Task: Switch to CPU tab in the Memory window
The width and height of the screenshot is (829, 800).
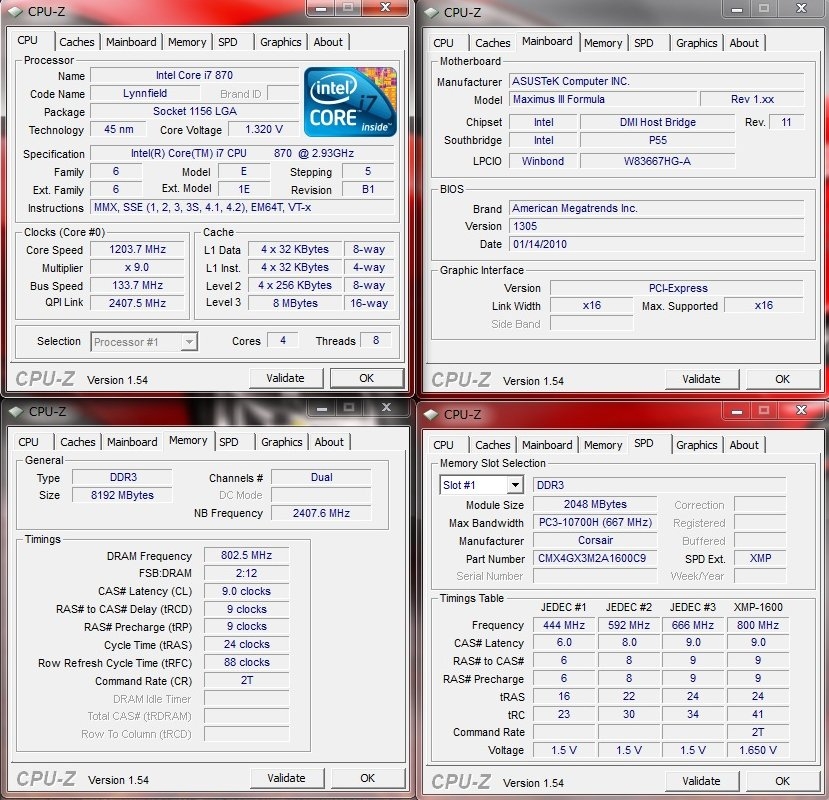Action: [28, 442]
